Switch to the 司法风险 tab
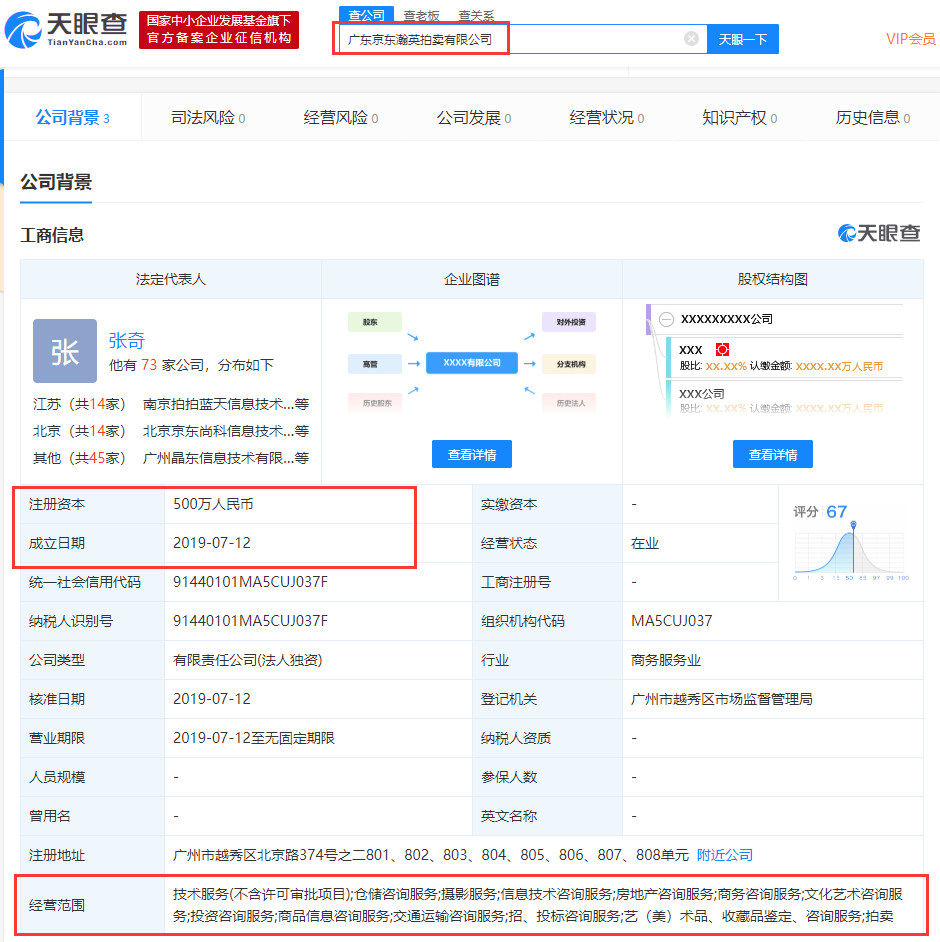Viewport: 940px width, 942px height. coord(208,118)
